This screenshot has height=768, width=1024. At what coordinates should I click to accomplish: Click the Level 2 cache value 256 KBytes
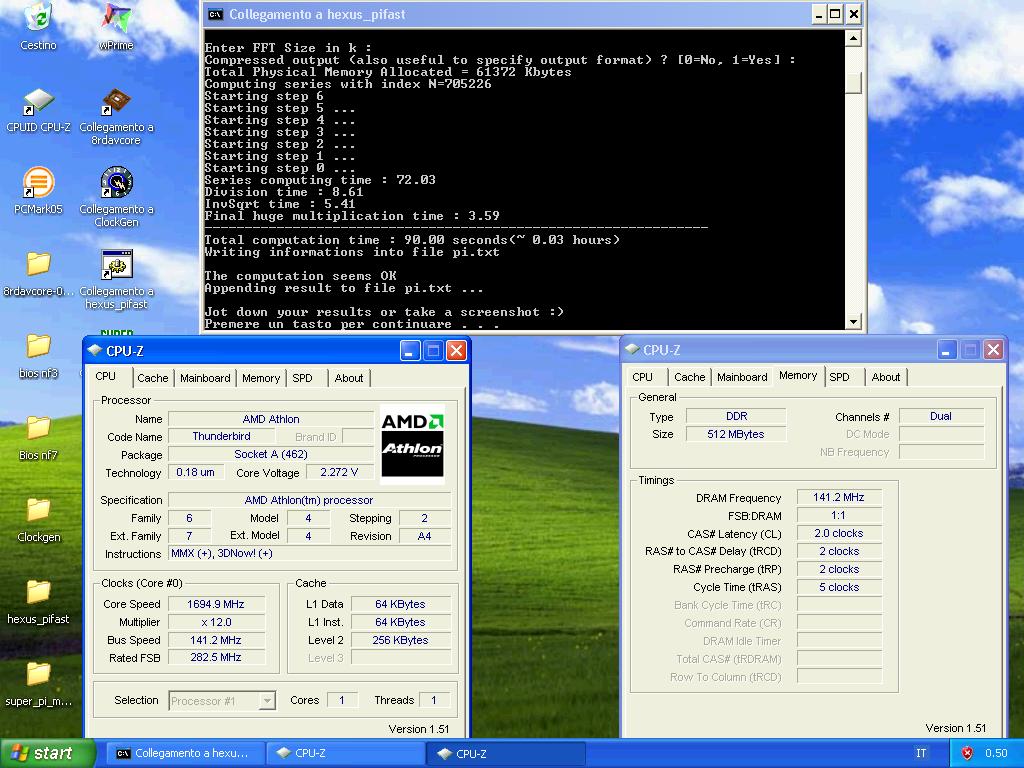pos(401,640)
